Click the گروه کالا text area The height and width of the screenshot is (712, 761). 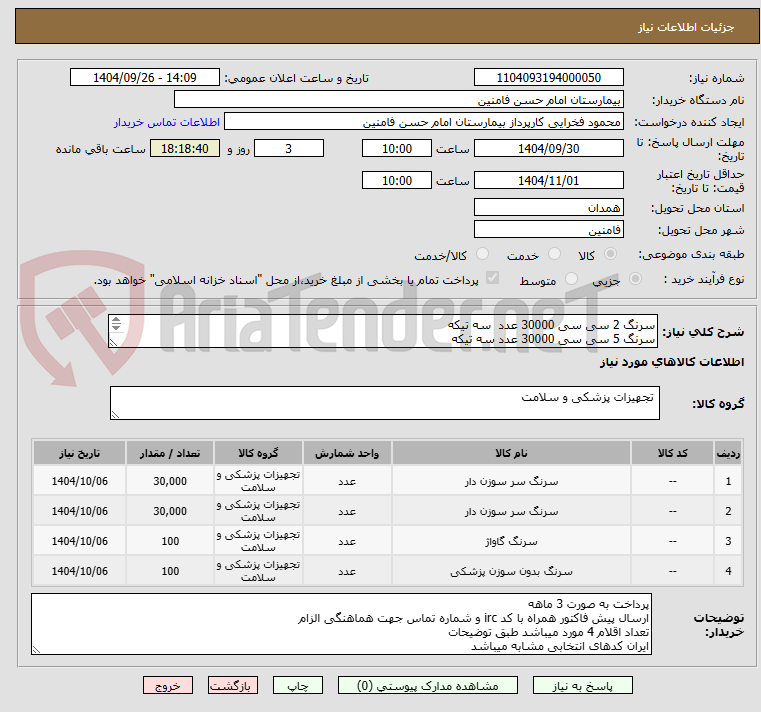click(384, 403)
